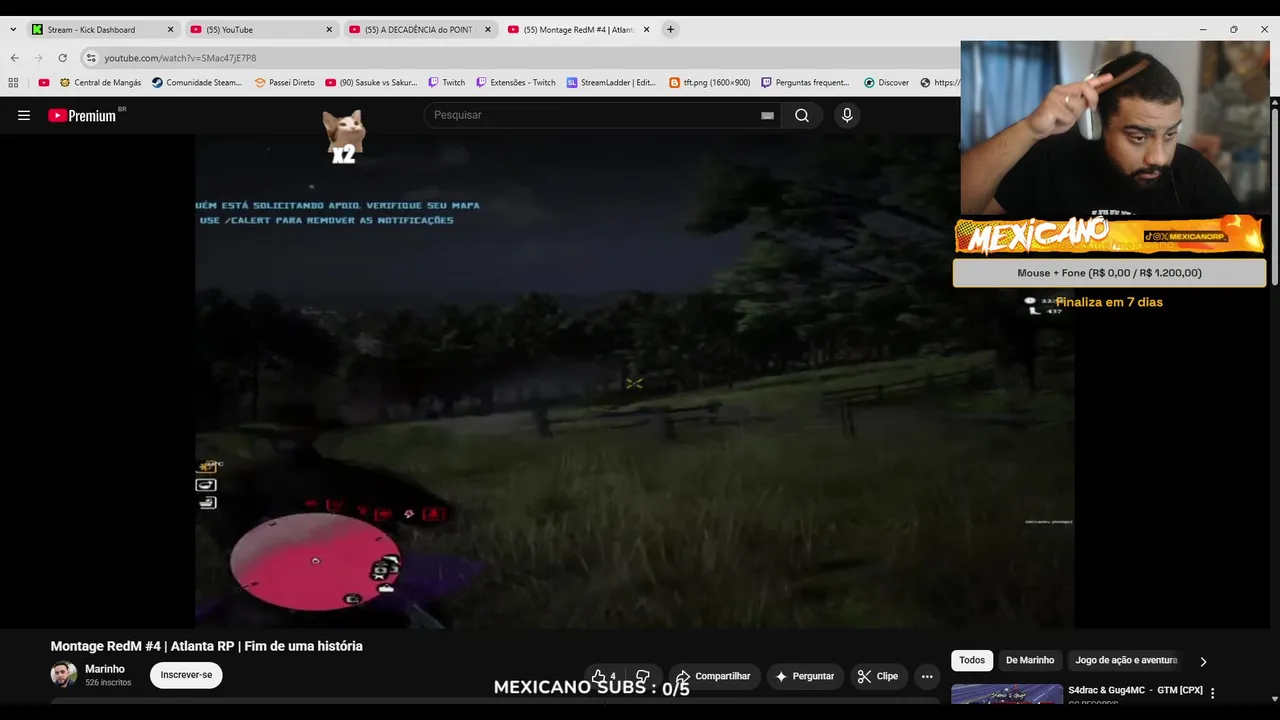Reload the current page

[x=62, y=58]
